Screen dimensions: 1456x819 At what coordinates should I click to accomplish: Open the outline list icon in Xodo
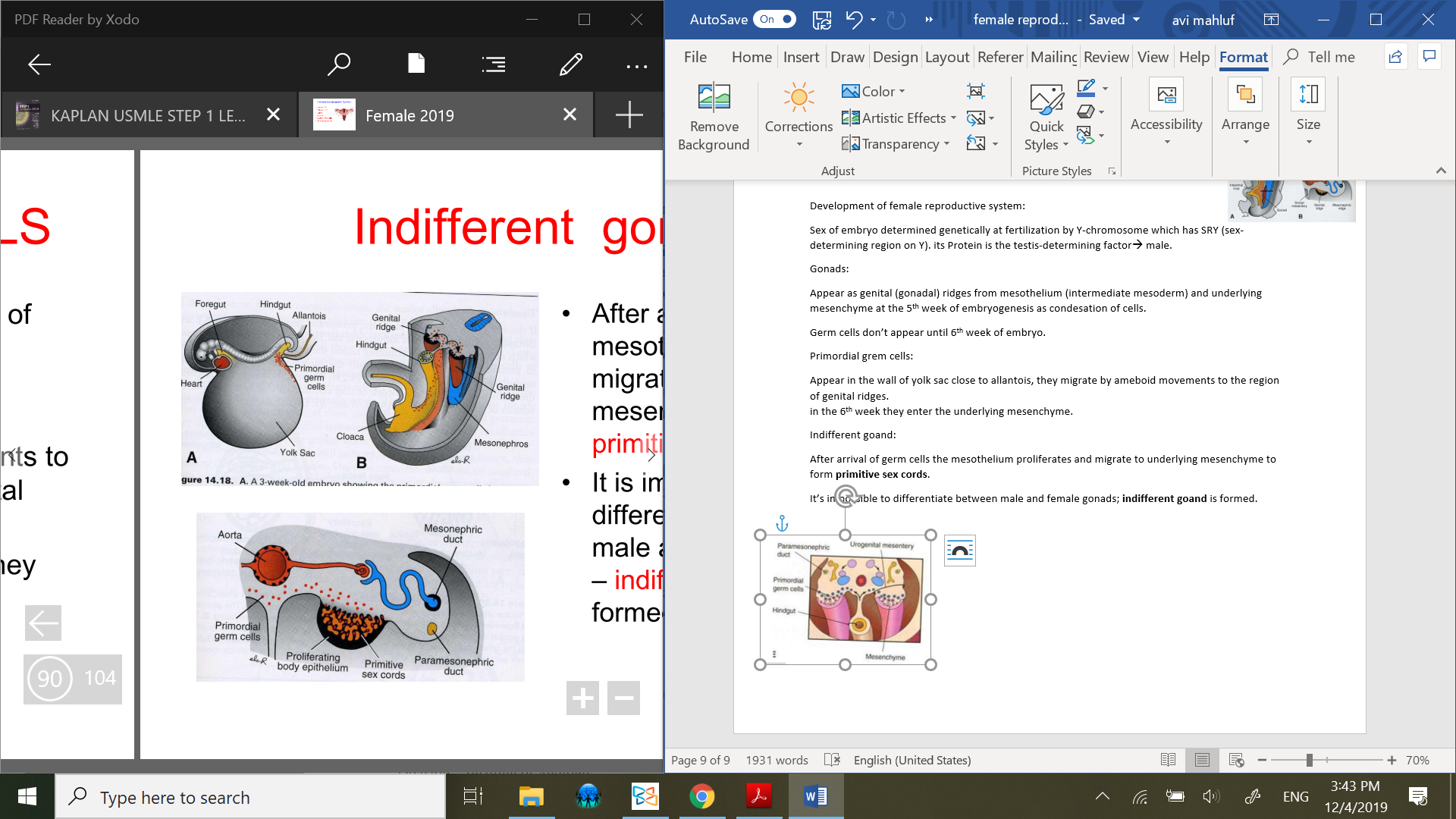pos(493,64)
